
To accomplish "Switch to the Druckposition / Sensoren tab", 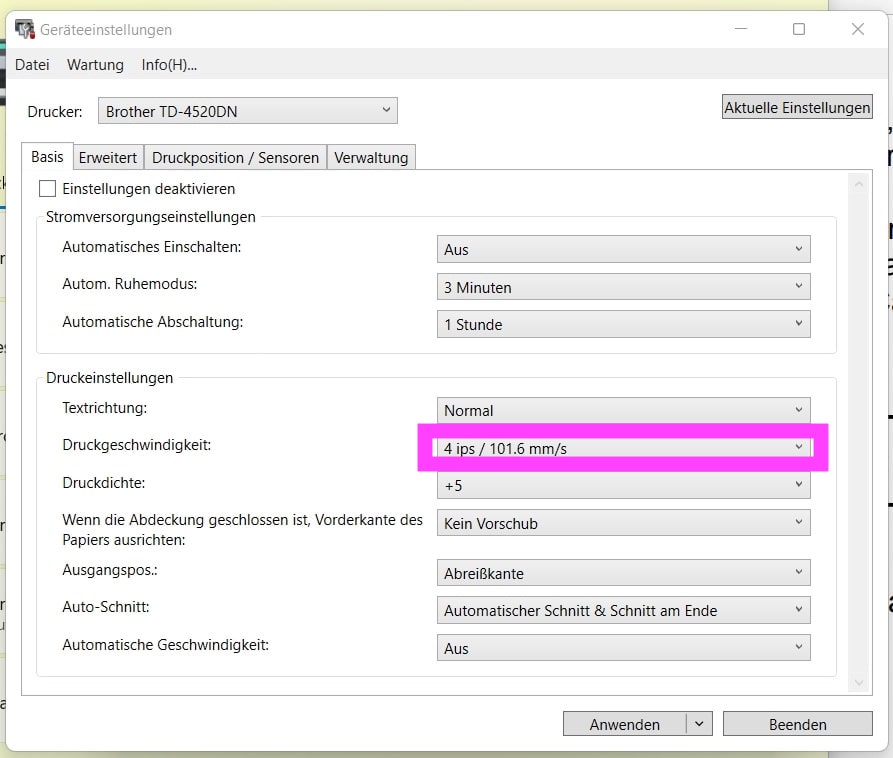I will tap(235, 158).
